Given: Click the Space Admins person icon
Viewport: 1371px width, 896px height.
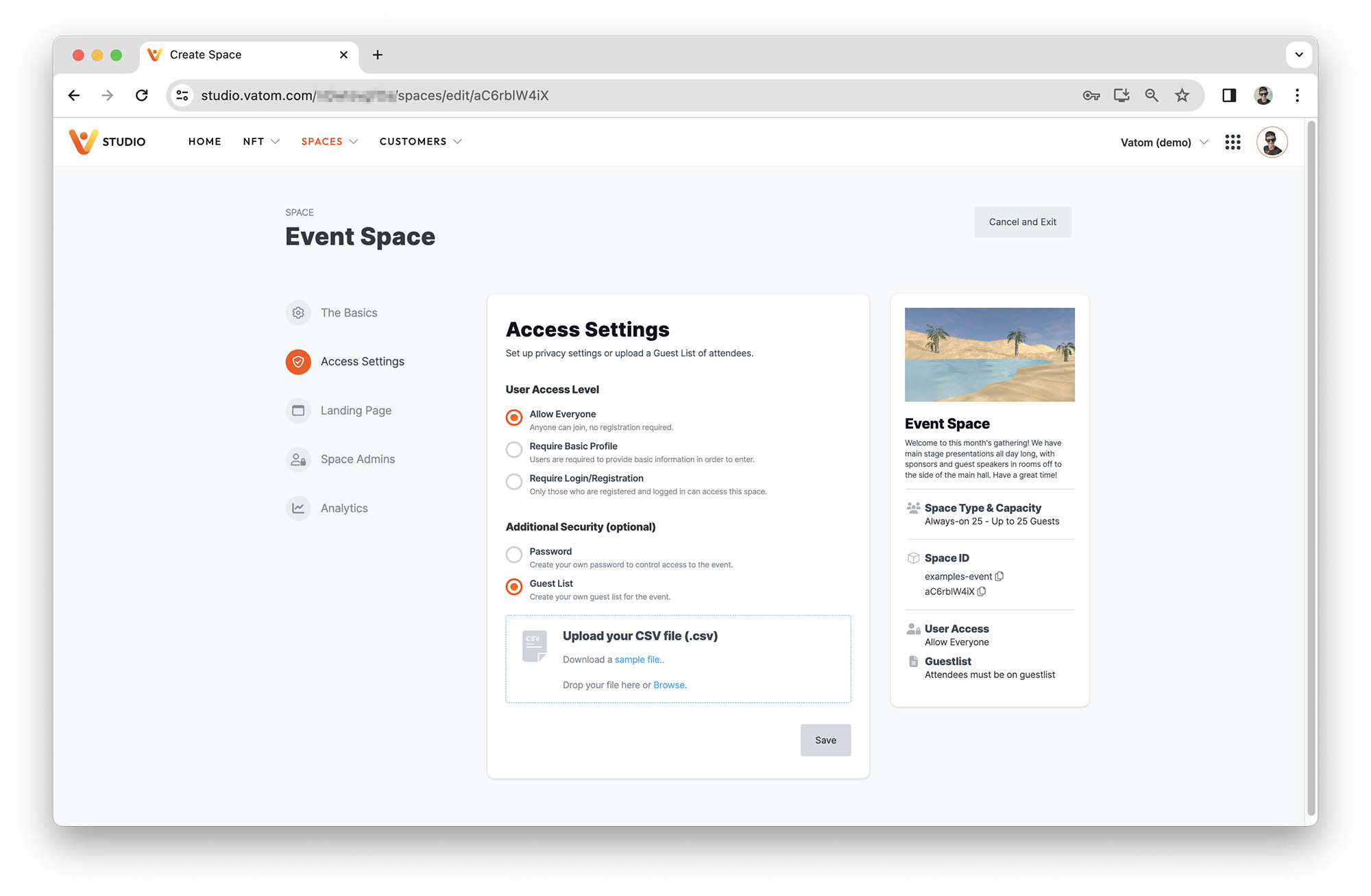Looking at the screenshot, I should click(x=298, y=459).
